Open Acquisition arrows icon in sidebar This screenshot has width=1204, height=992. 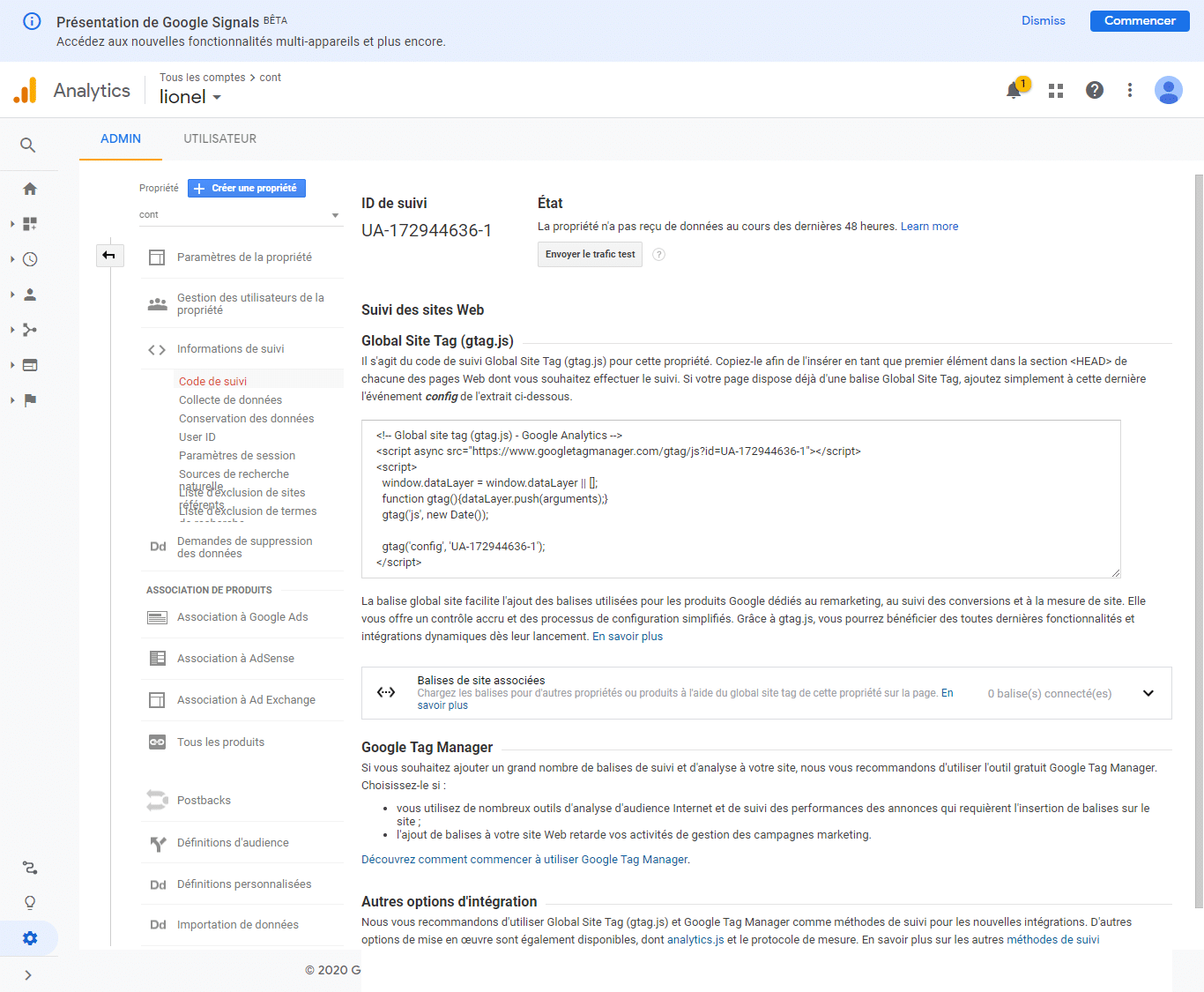pos(30,330)
